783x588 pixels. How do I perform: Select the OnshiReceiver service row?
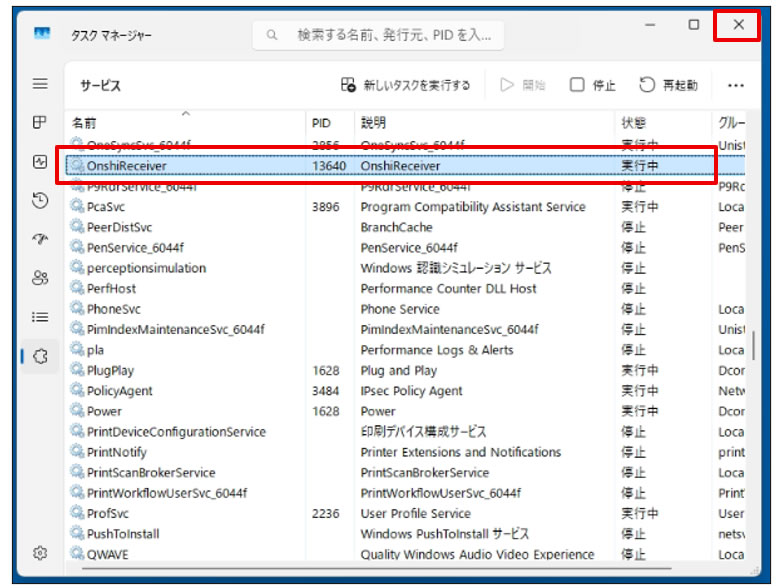(405, 166)
